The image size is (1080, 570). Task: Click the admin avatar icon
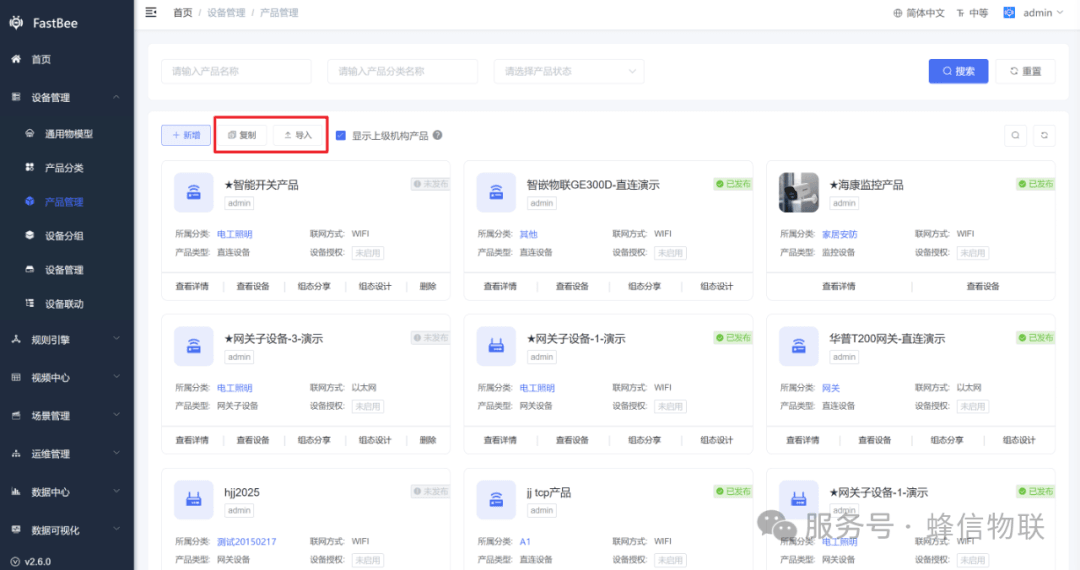tap(1009, 12)
